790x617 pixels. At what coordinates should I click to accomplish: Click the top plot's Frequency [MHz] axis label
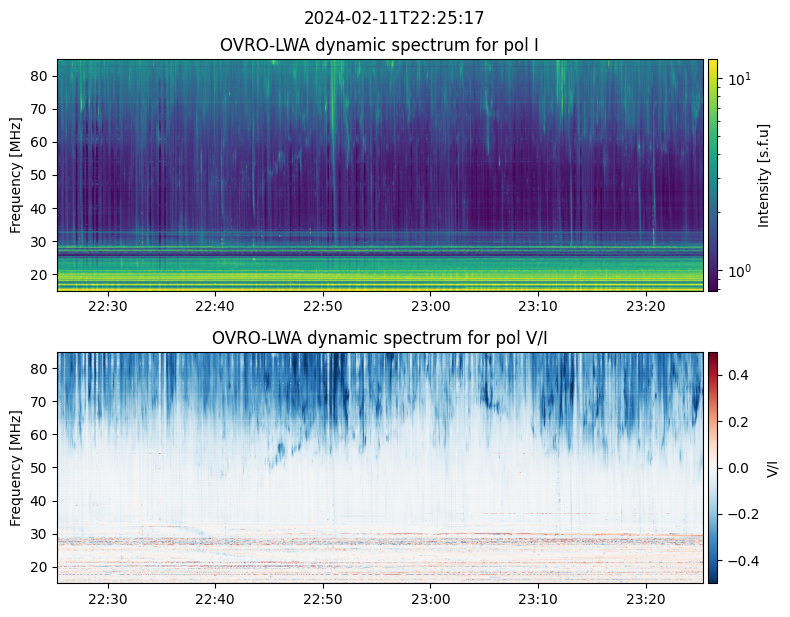(x=16, y=175)
